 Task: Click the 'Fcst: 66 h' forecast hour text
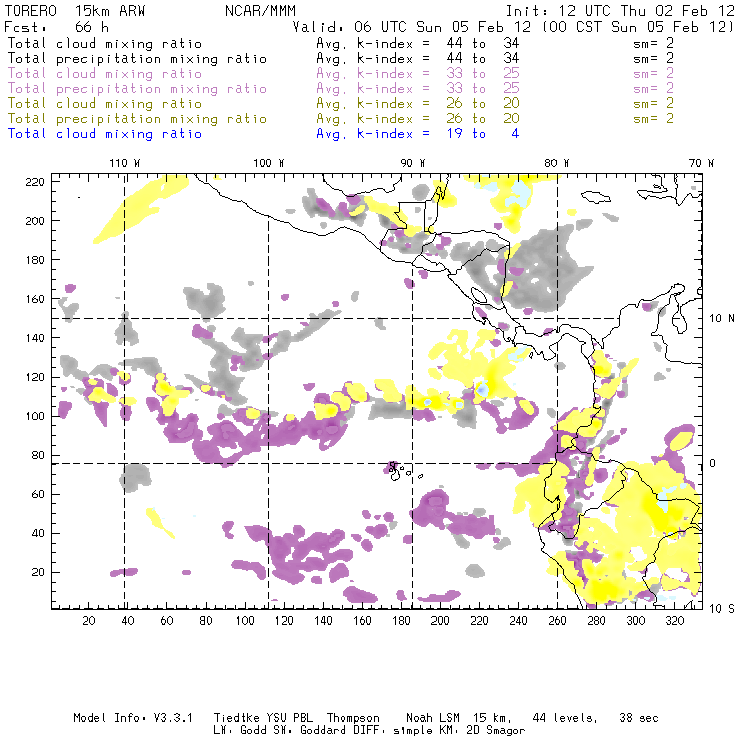[x=57, y=27]
